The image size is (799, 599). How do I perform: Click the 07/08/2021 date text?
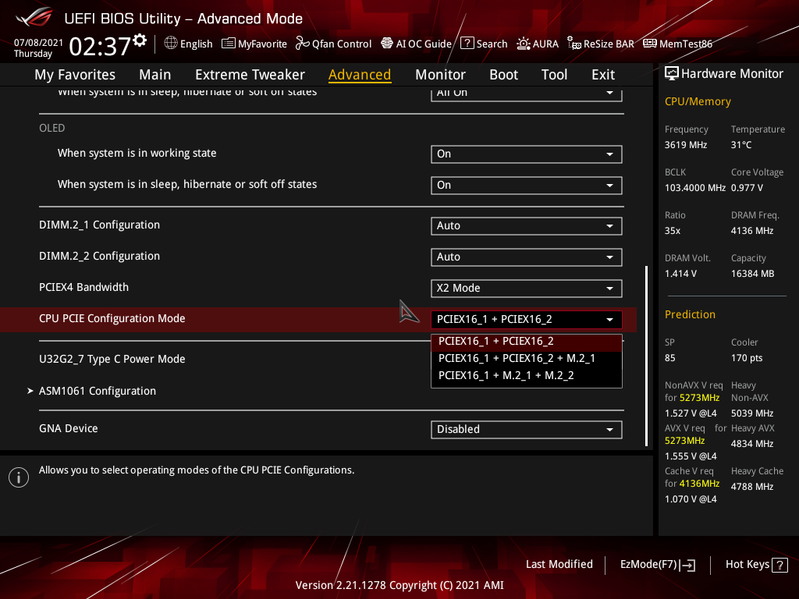[39, 43]
